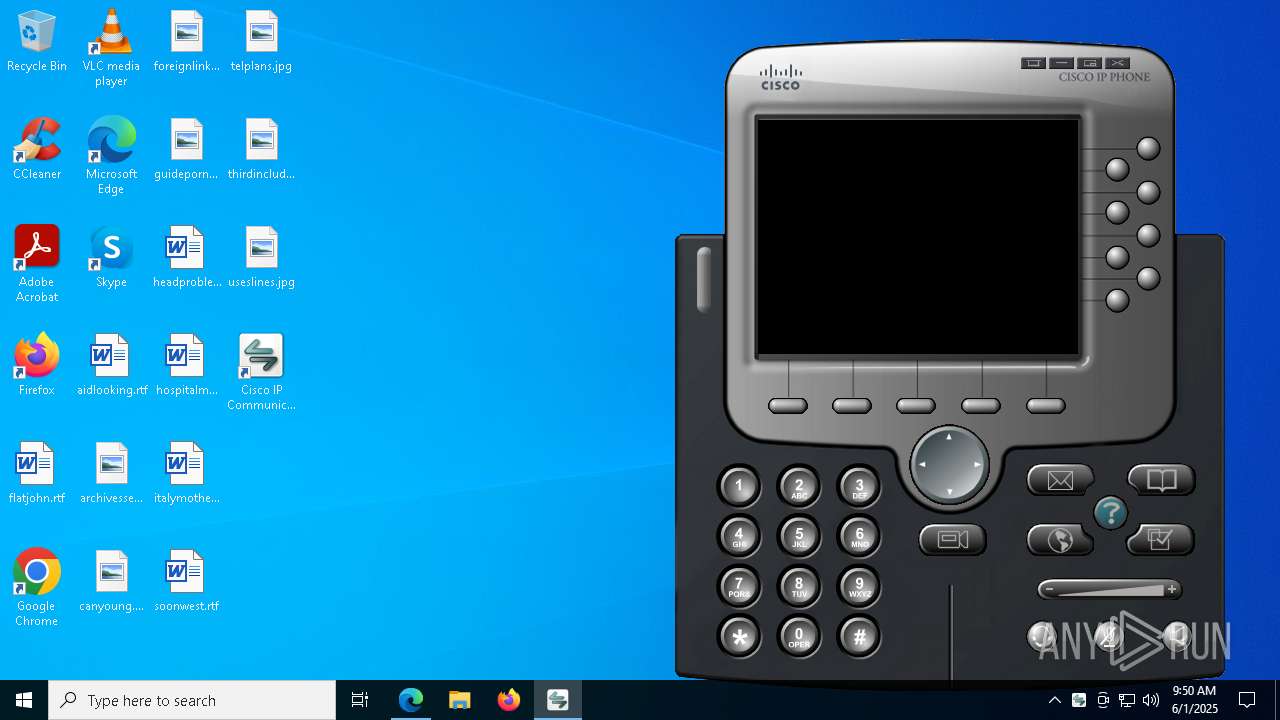
Task: Click the Cisco IP Communicator taskbar button
Action: coord(558,700)
